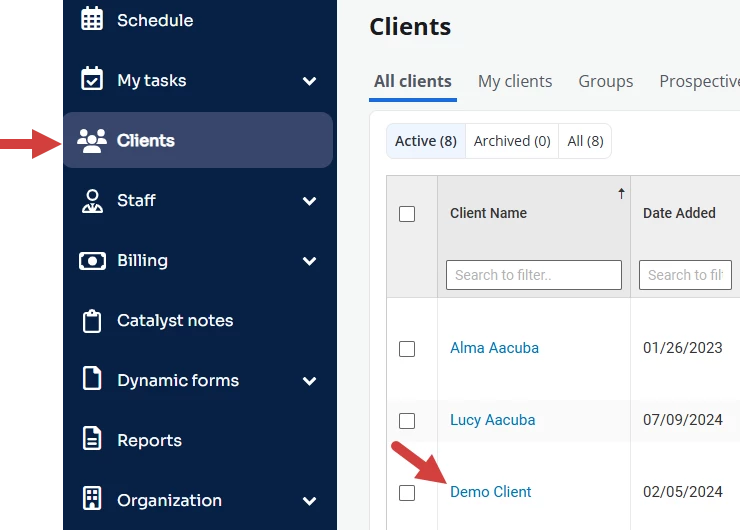
Task: Open Alma Aacuba client profile
Action: pos(494,348)
